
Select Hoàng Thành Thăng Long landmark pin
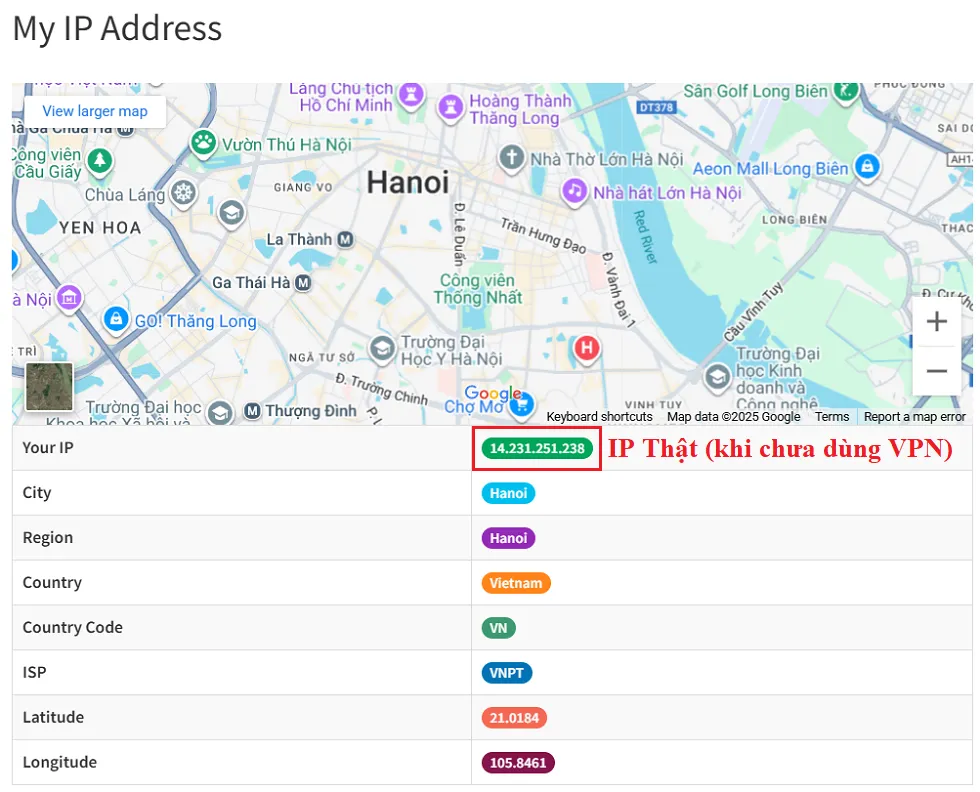click(x=451, y=108)
